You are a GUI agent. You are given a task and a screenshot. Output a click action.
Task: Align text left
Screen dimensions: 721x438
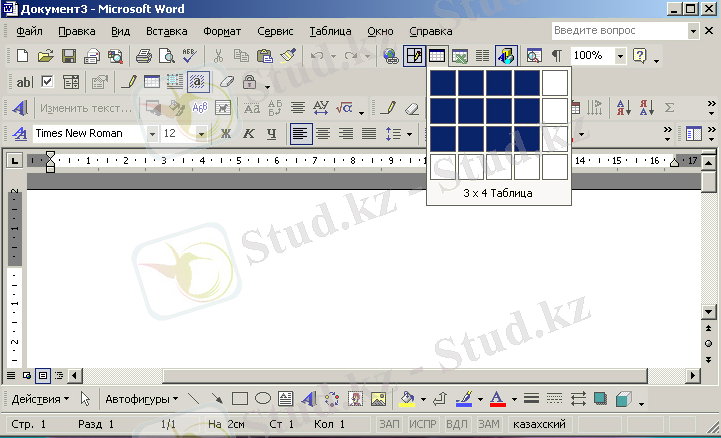point(301,134)
